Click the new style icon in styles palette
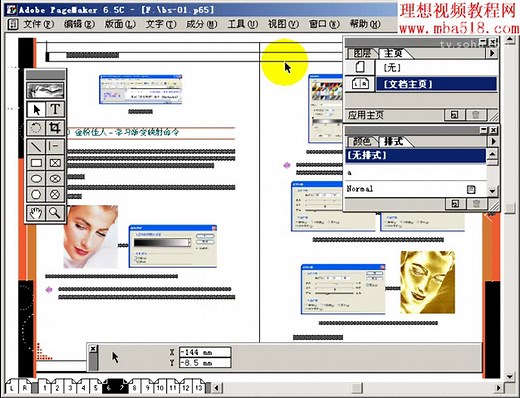 point(455,204)
